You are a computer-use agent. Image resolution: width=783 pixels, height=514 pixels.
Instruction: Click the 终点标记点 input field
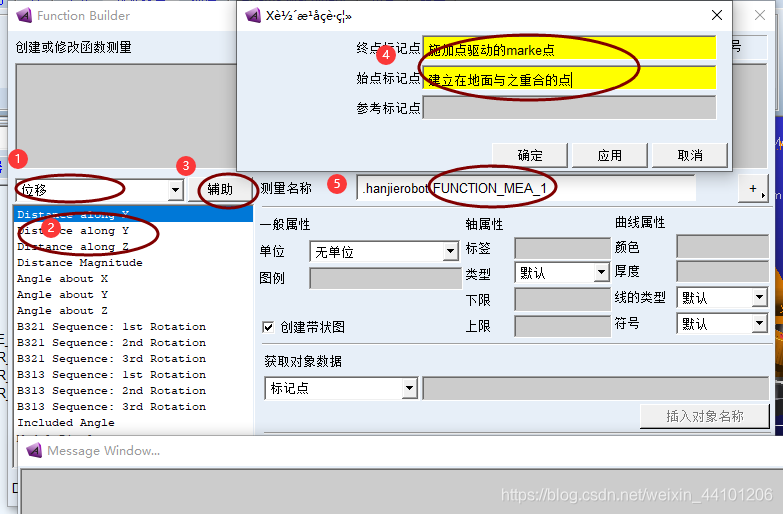pos(569,48)
